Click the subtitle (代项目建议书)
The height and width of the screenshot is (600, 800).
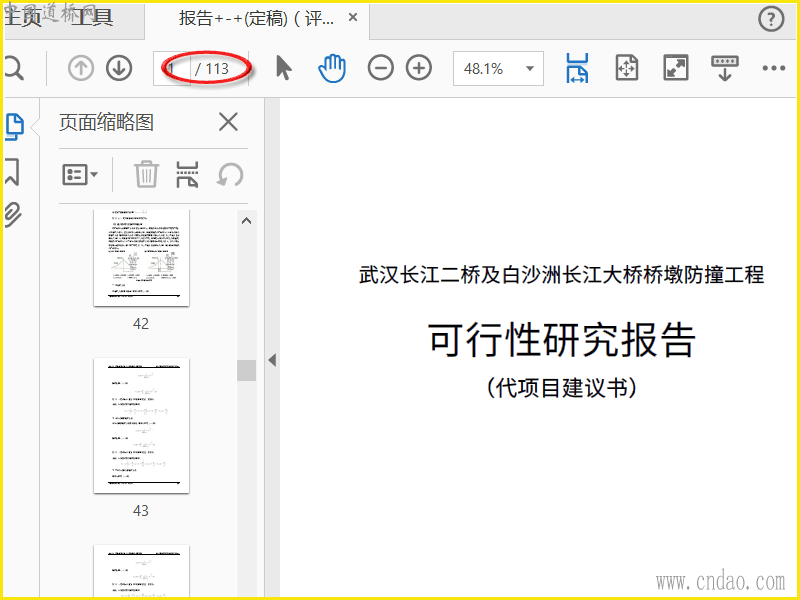[x=562, y=388]
